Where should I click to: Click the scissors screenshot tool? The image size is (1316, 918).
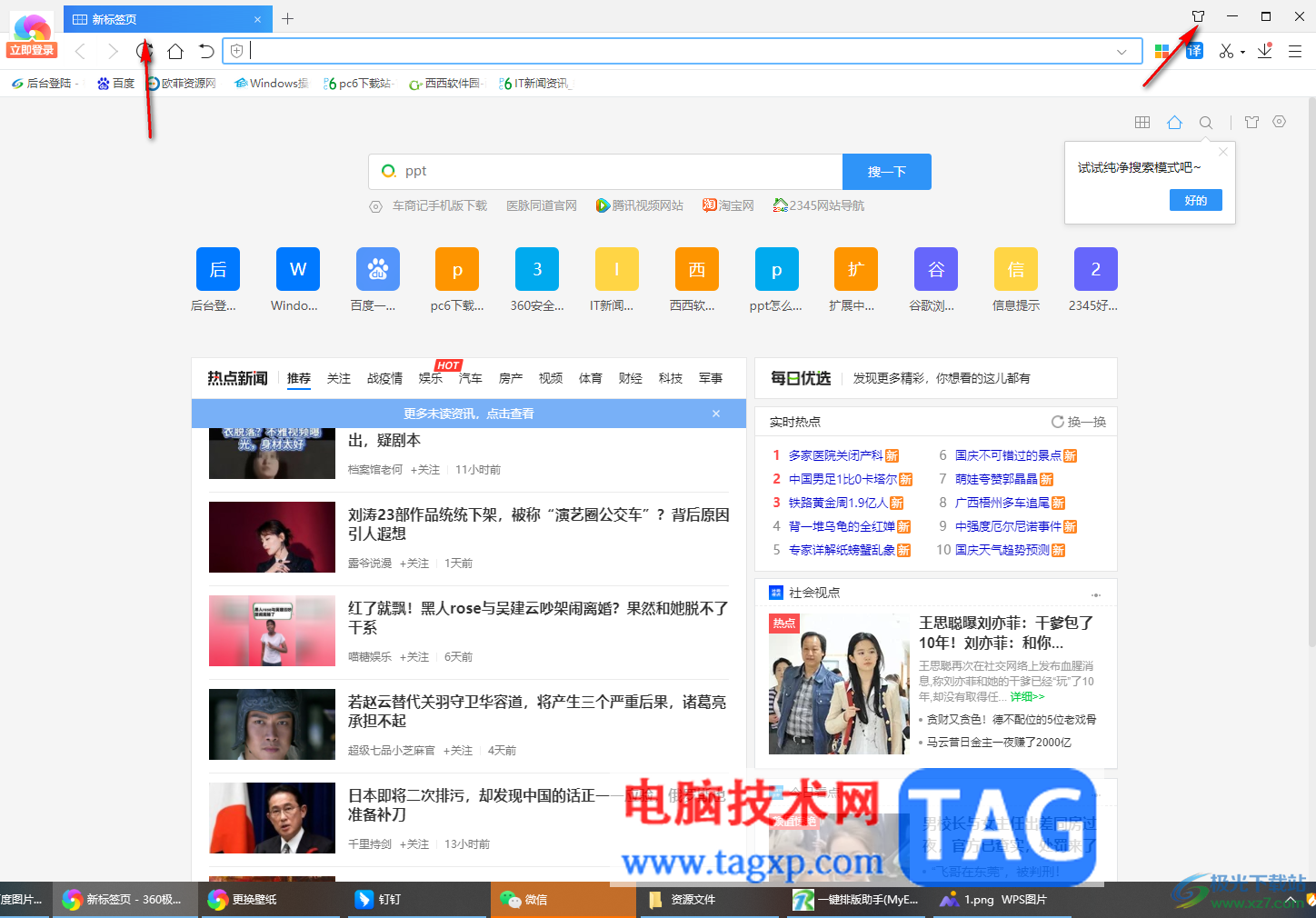(x=1226, y=52)
